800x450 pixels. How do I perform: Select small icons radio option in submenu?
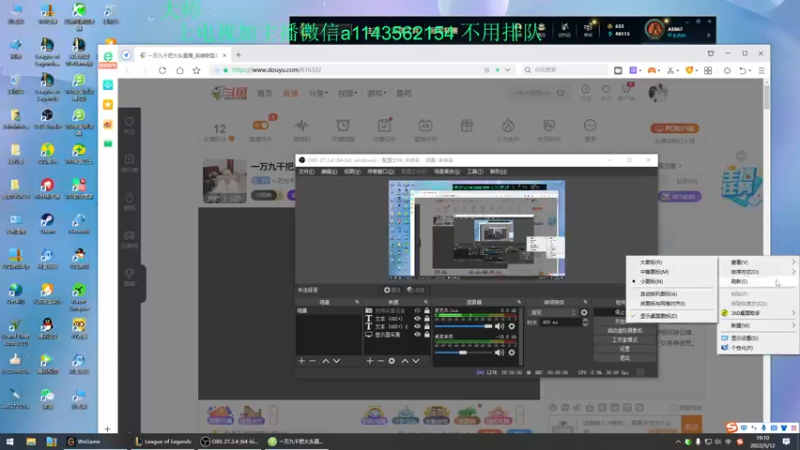pos(671,282)
